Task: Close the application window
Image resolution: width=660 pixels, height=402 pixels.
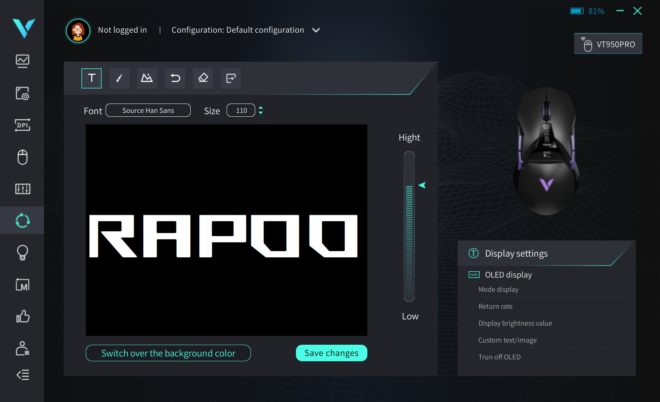Action: (638, 11)
